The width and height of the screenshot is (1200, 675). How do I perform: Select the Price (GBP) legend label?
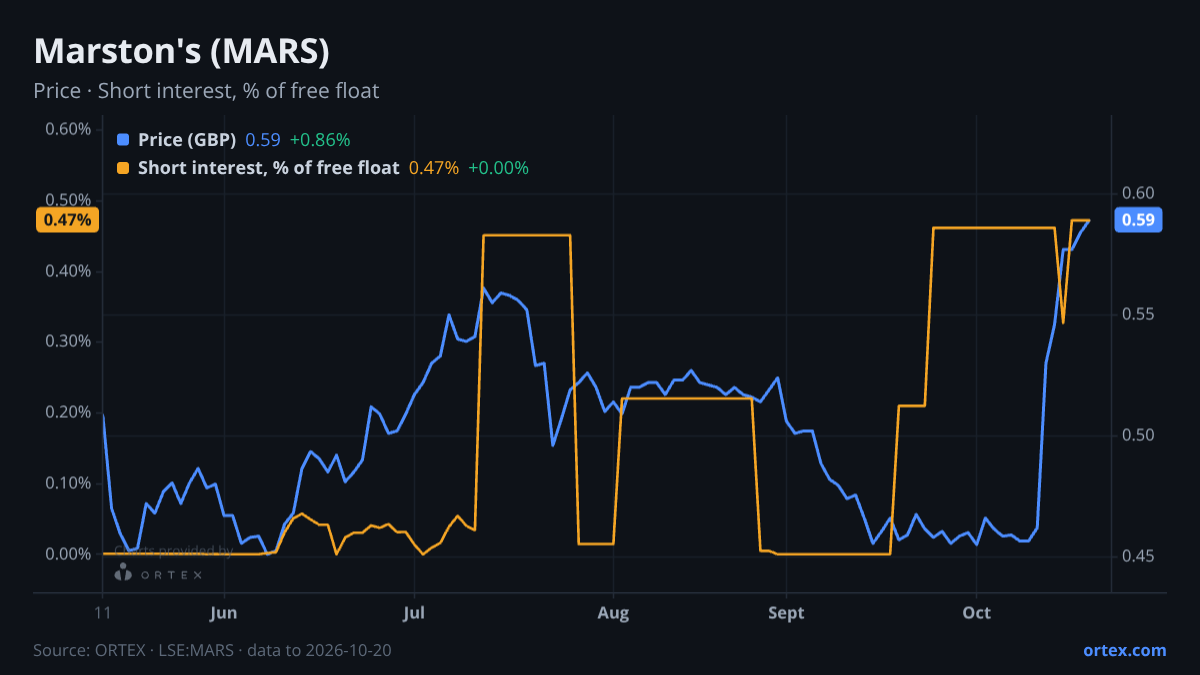click(x=187, y=140)
